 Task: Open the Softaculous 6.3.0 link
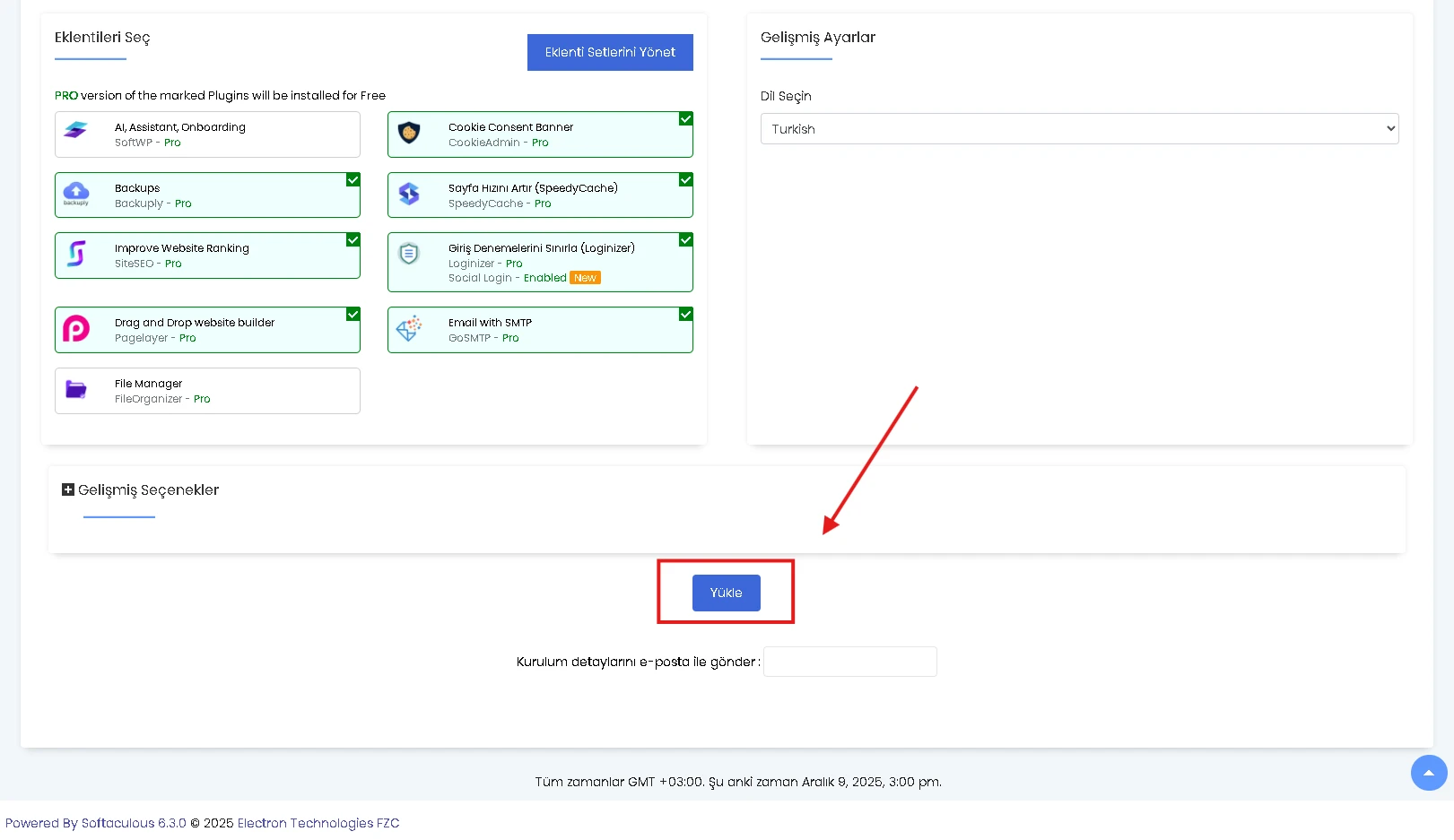click(x=134, y=823)
